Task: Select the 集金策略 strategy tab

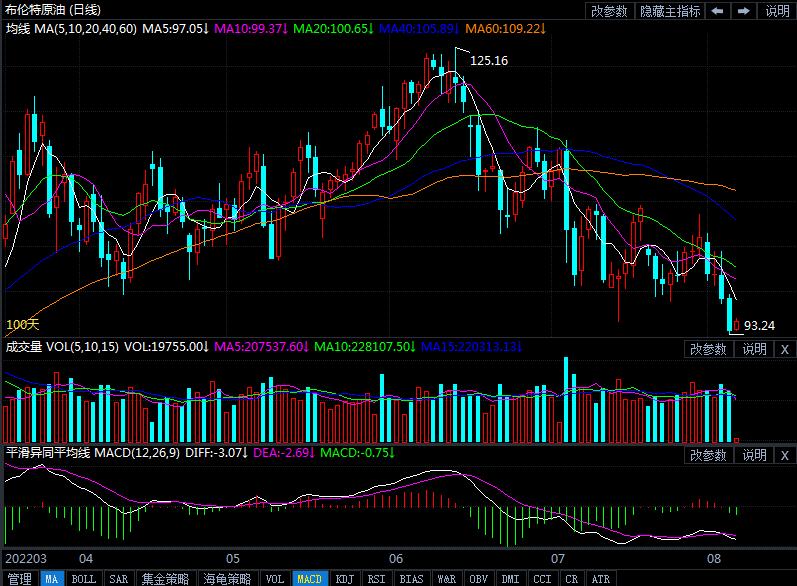Action: [x=164, y=578]
